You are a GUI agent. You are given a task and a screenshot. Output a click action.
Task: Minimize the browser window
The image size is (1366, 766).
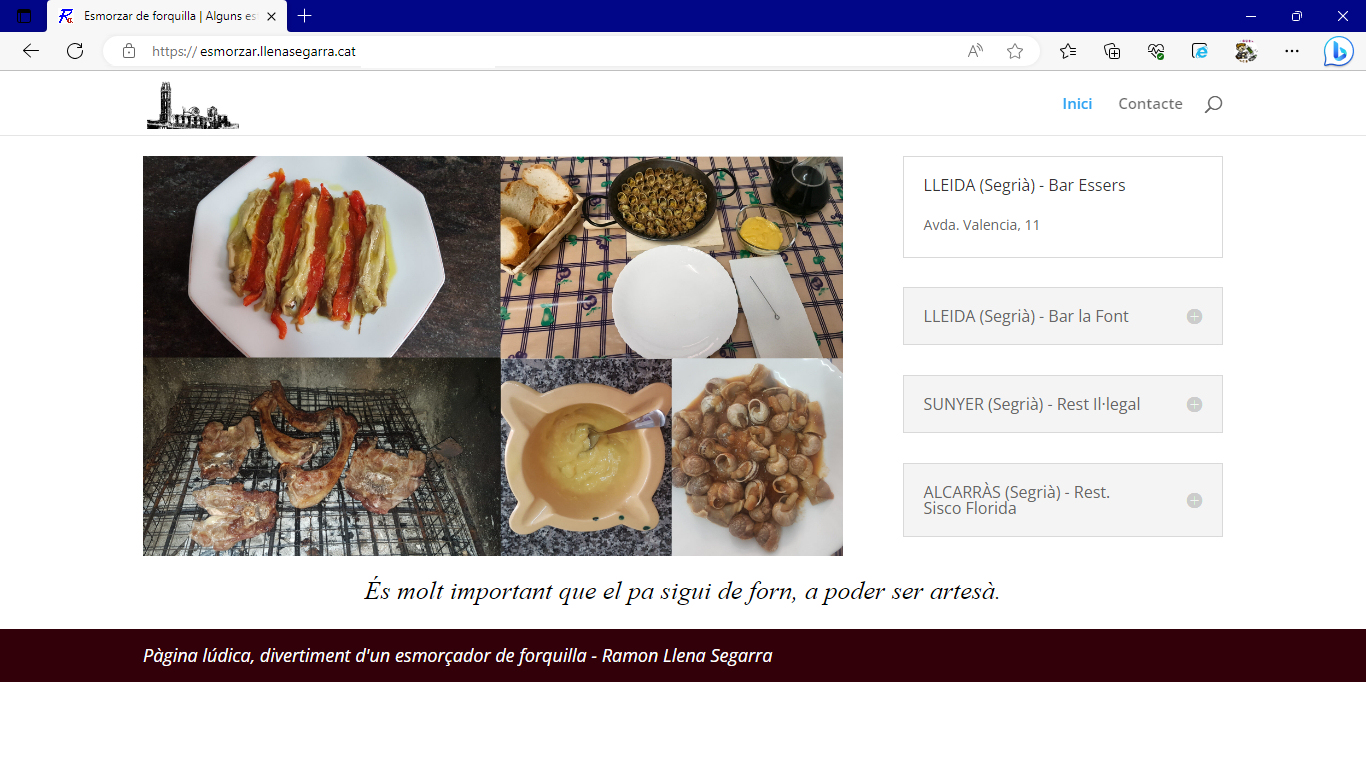pos(1251,16)
